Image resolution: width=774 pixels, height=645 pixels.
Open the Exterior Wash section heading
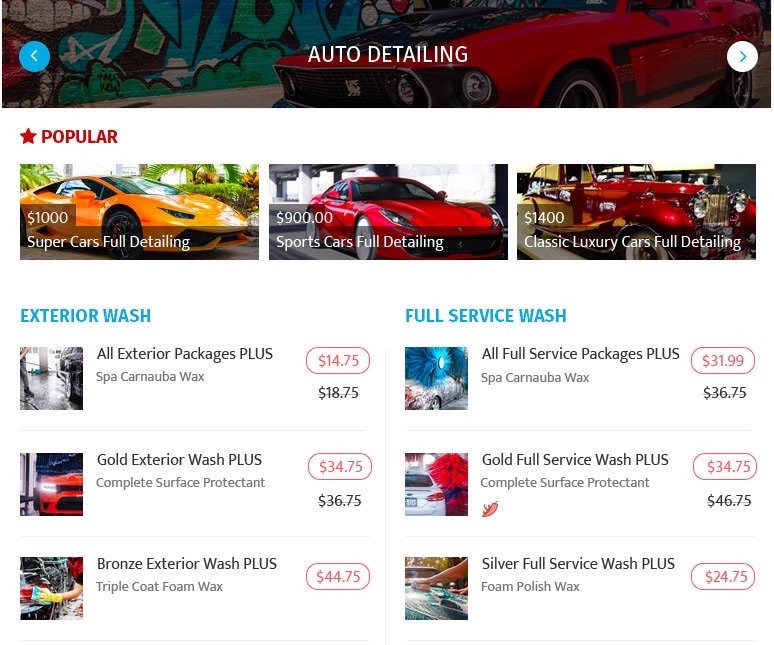click(x=85, y=316)
